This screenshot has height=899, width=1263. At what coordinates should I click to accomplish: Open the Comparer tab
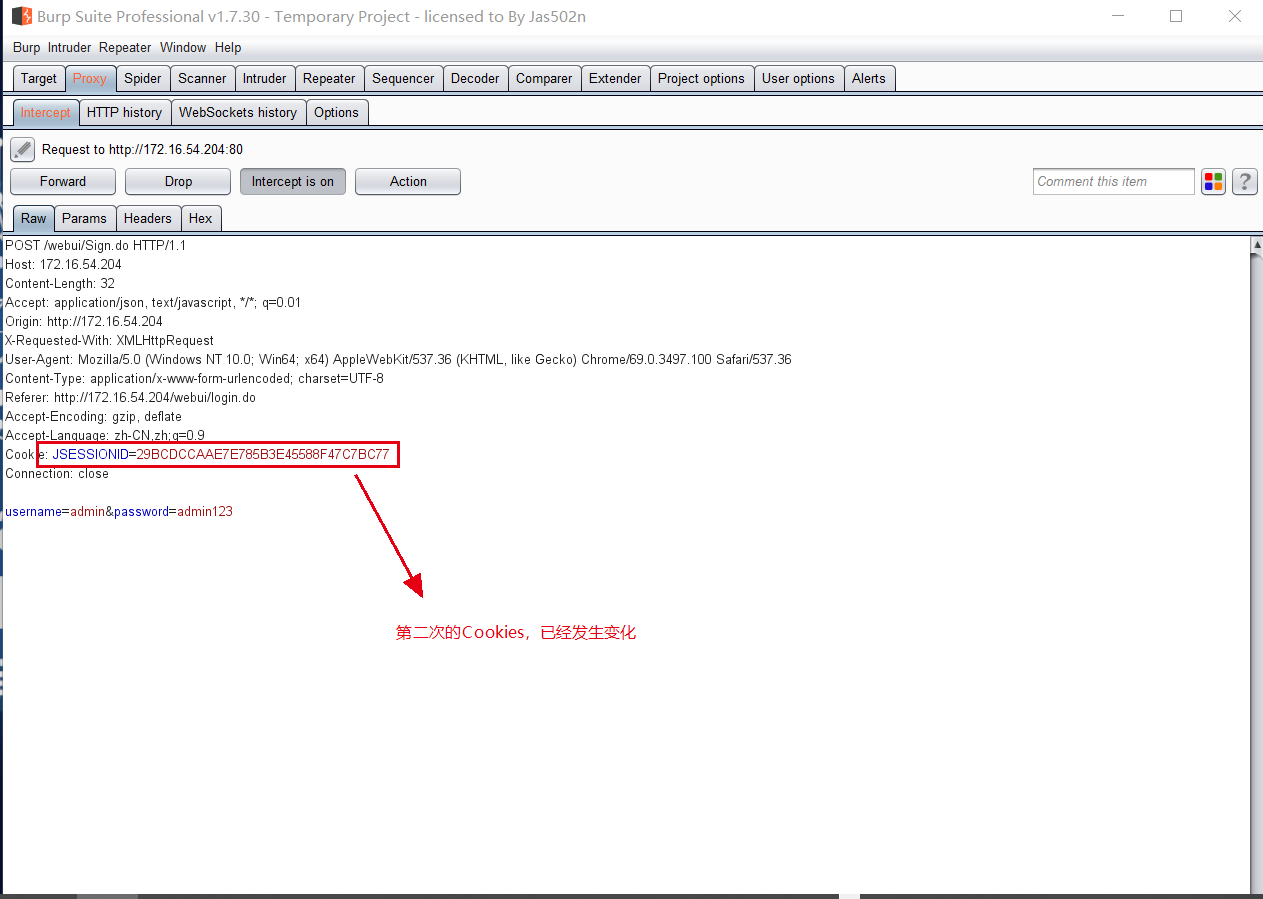pos(544,78)
